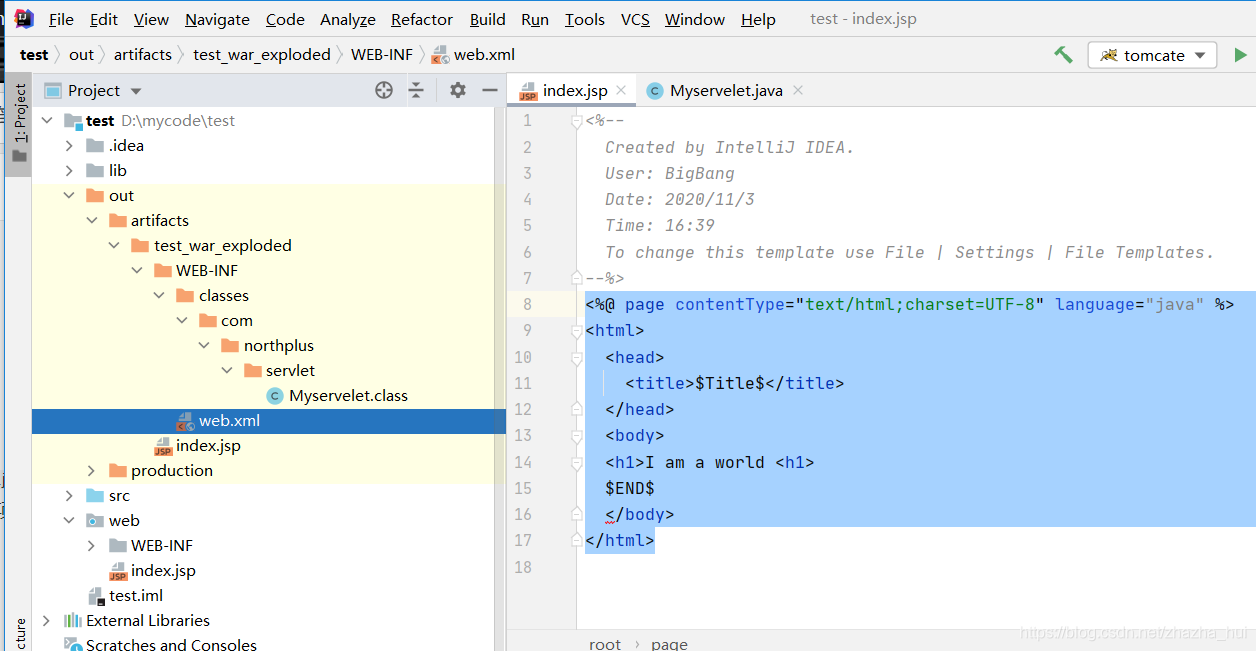Click the IntelliJ IDEA logo icon
Image resolution: width=1256 pixels, height=651 pixels.
[x=24, y=19]
